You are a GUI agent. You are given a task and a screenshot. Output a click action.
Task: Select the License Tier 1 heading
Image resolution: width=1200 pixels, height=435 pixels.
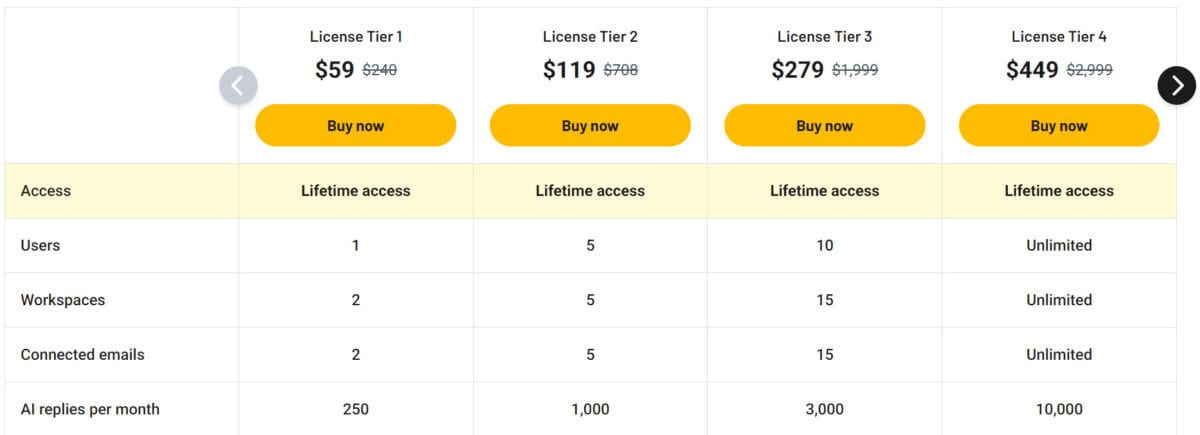tap(356, 37)
